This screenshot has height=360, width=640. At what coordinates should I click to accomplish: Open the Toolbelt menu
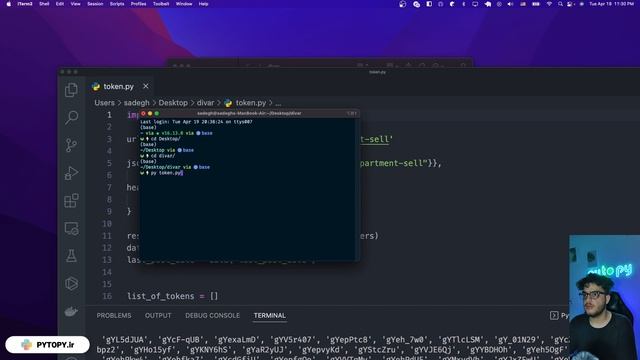tap(161, 4)
